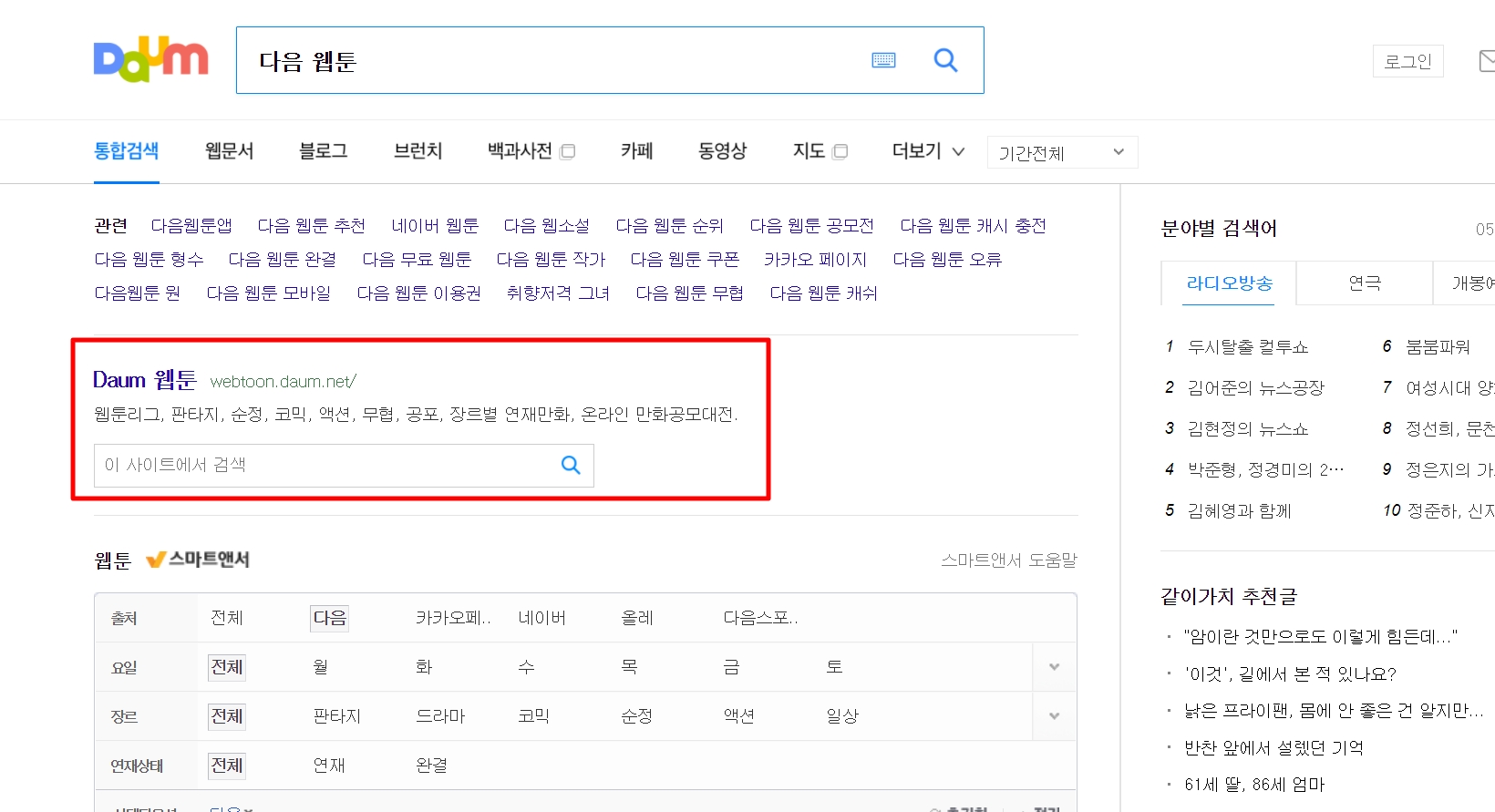Select 코믹 in the 장르 filter row
This screenshot has width=1495, height=812.
click(x=534, y=716)
